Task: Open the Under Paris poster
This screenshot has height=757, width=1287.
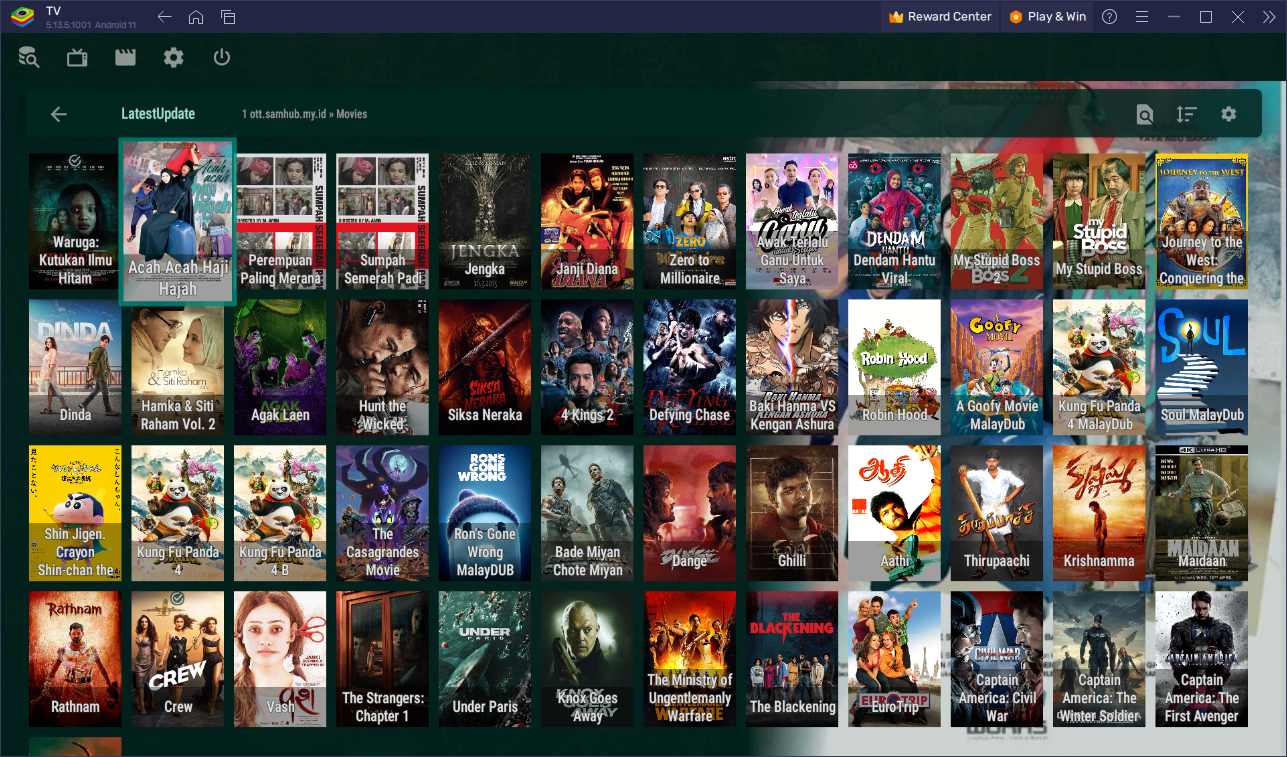Action: 485,659
